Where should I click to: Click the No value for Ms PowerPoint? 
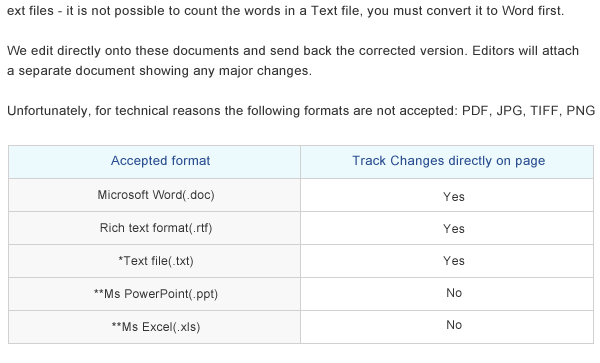point(454,293)
